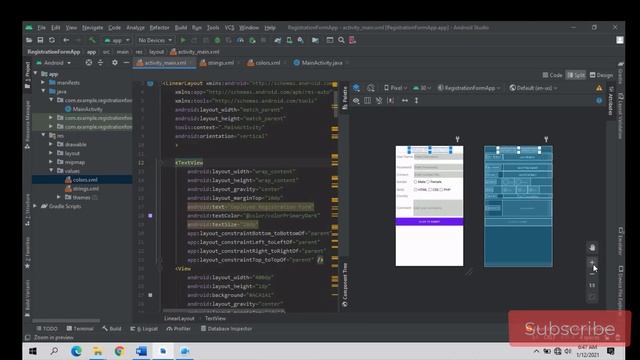Click the Orientation for Preview icon
Viewport: 640px width, 360px height.
[371, 88]
